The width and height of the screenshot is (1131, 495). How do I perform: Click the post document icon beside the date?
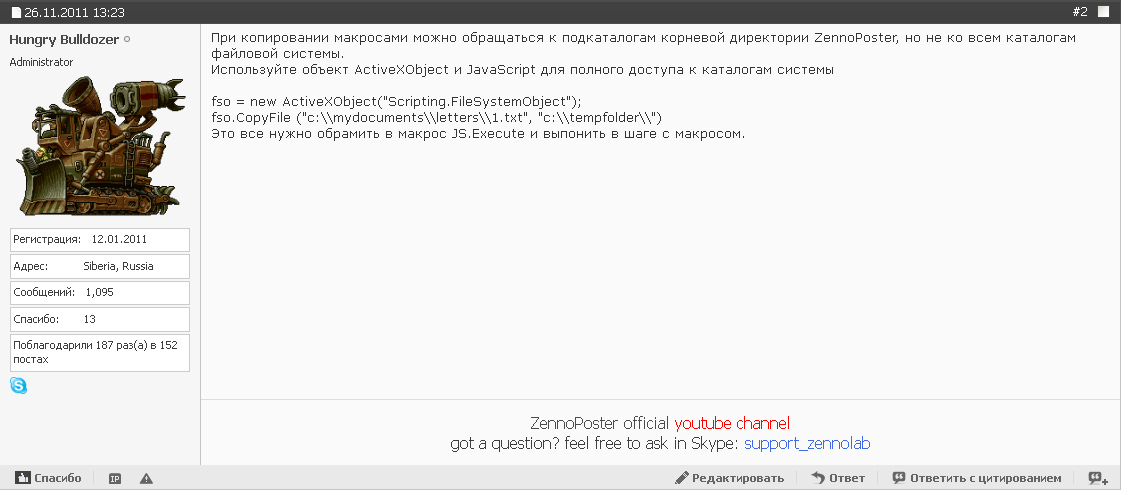pyautogui.click(x=16, y=12)
